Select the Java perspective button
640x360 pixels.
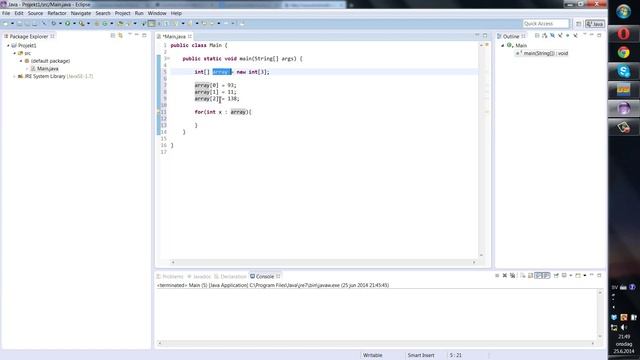(x=595, y=24)
